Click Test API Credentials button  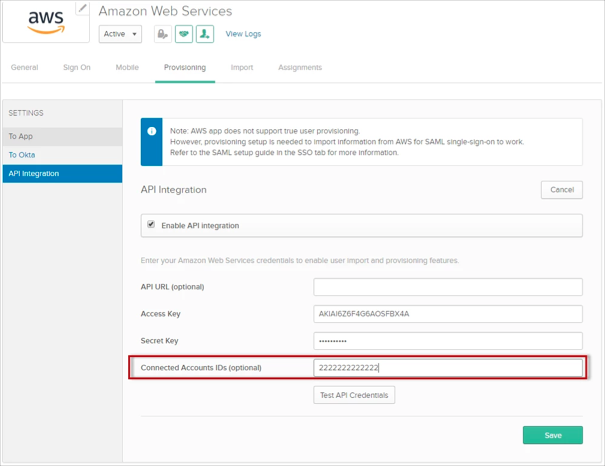(x=354, y=395)
